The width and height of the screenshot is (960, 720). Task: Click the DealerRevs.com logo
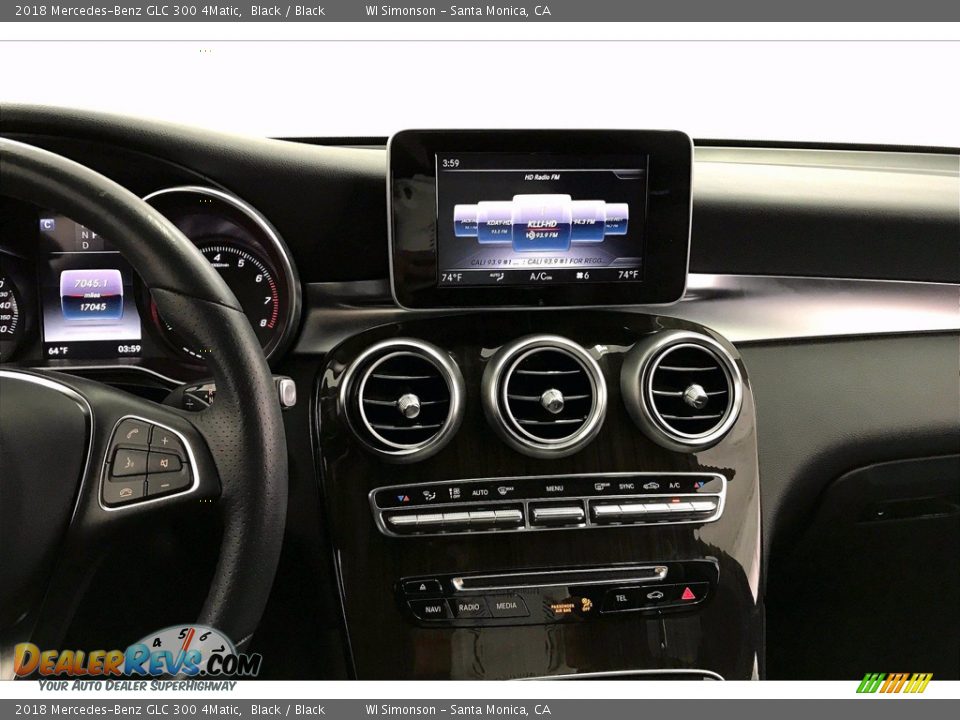137,658
